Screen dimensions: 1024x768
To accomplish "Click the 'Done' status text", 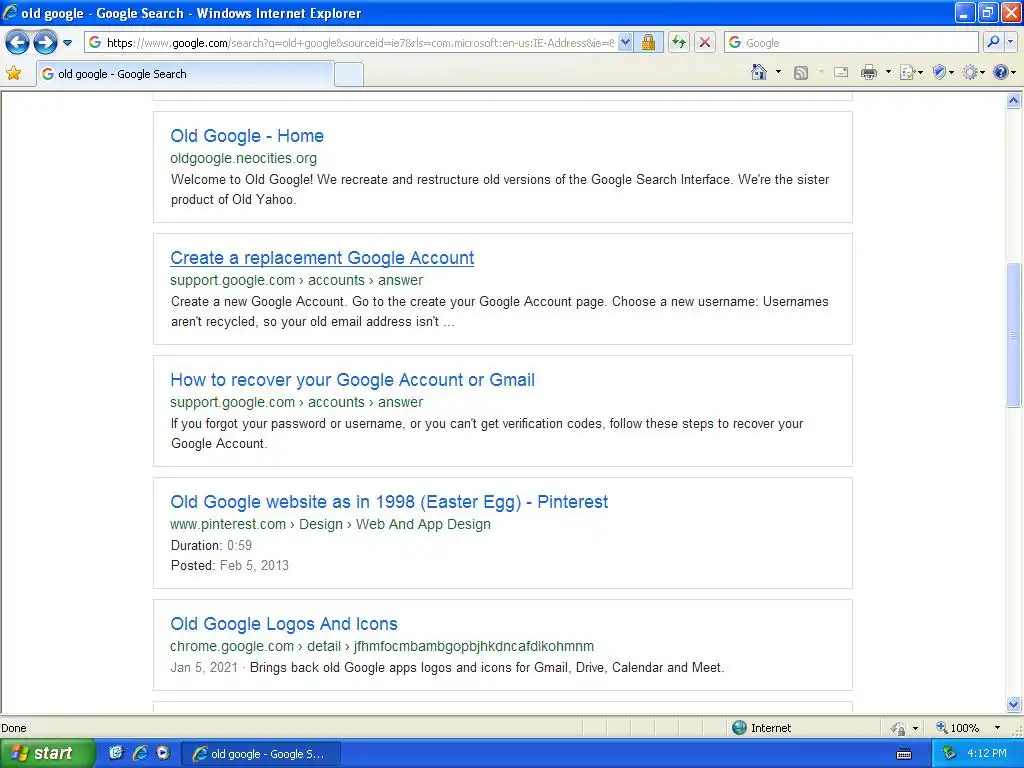I will 14,728.
